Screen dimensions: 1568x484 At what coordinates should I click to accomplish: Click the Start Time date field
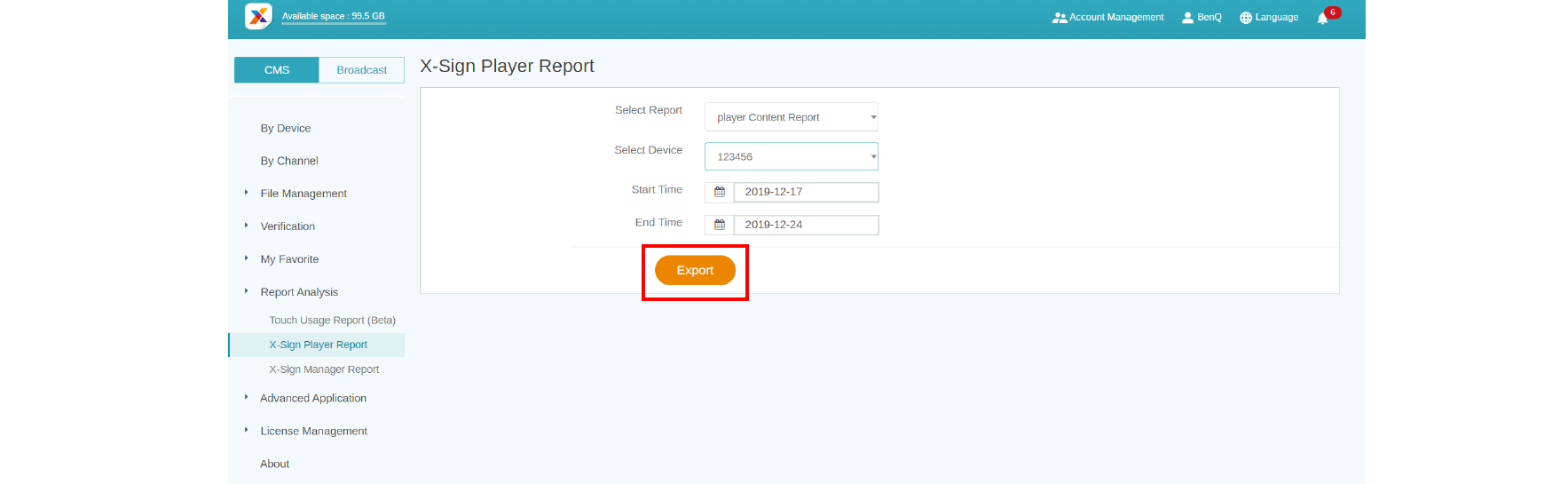[x=806, y=192]
